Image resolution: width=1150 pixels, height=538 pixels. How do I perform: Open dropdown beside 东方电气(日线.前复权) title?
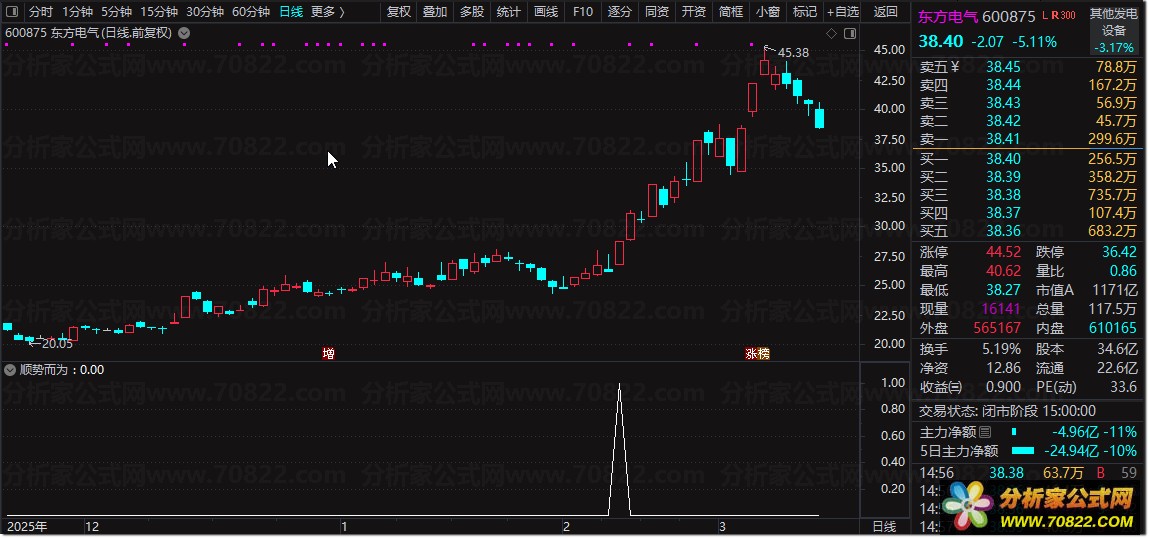[183, 33]
